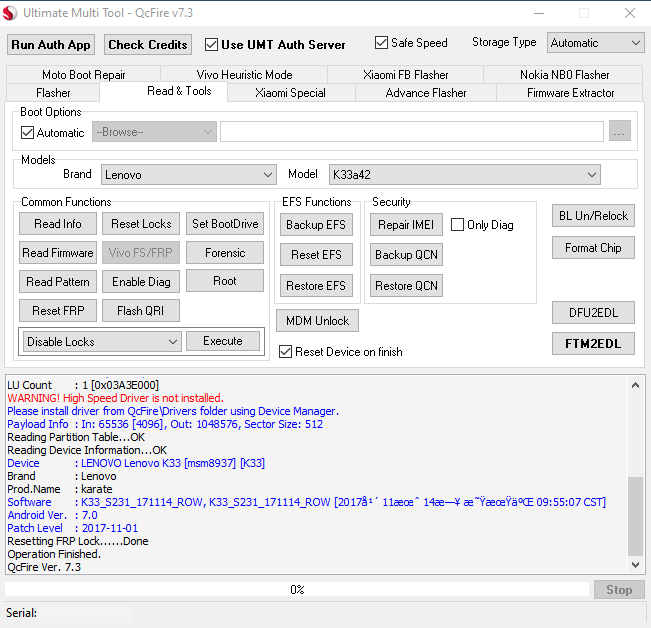Uncheck the Safe Speed option
The width and height of the screenshot is (651, 628).
(x=381, y=43)
